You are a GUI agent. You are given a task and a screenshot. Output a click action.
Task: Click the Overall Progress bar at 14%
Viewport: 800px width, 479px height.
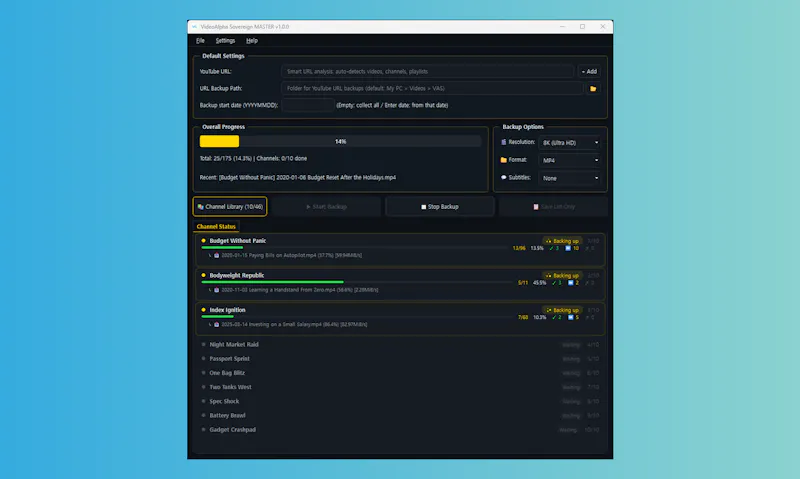click(340, 141)
